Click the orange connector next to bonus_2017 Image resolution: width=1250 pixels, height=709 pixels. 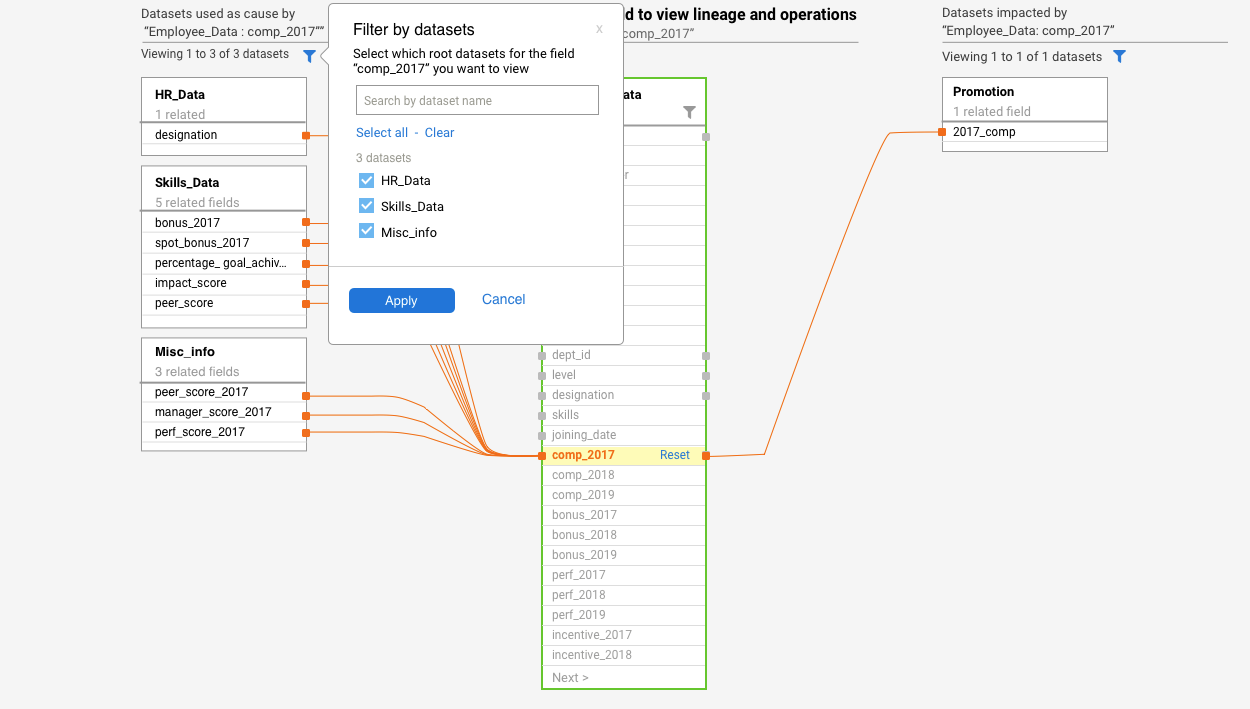click(x=308, y=222)
